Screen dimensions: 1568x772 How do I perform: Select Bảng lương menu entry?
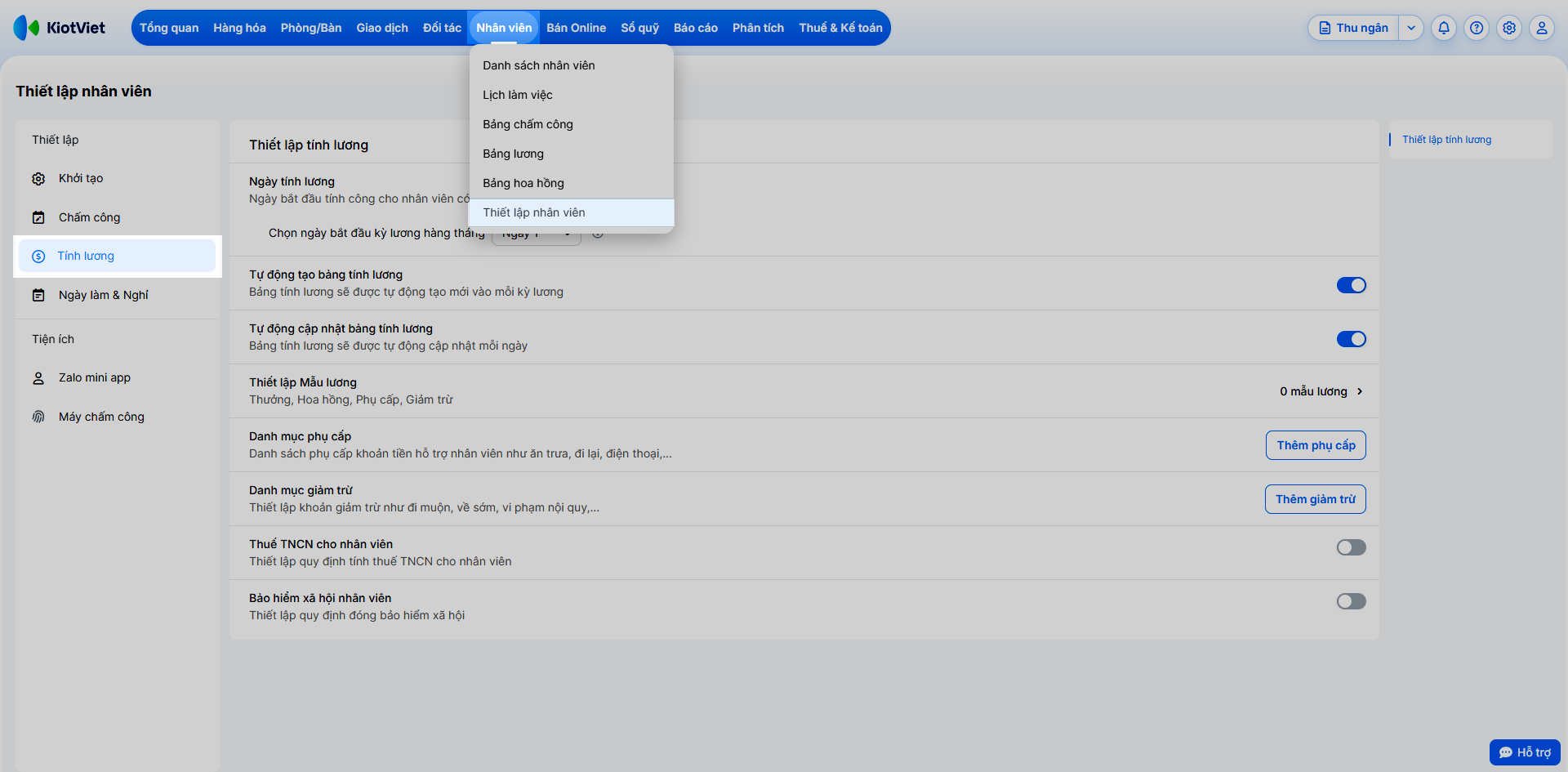(572, 154)
